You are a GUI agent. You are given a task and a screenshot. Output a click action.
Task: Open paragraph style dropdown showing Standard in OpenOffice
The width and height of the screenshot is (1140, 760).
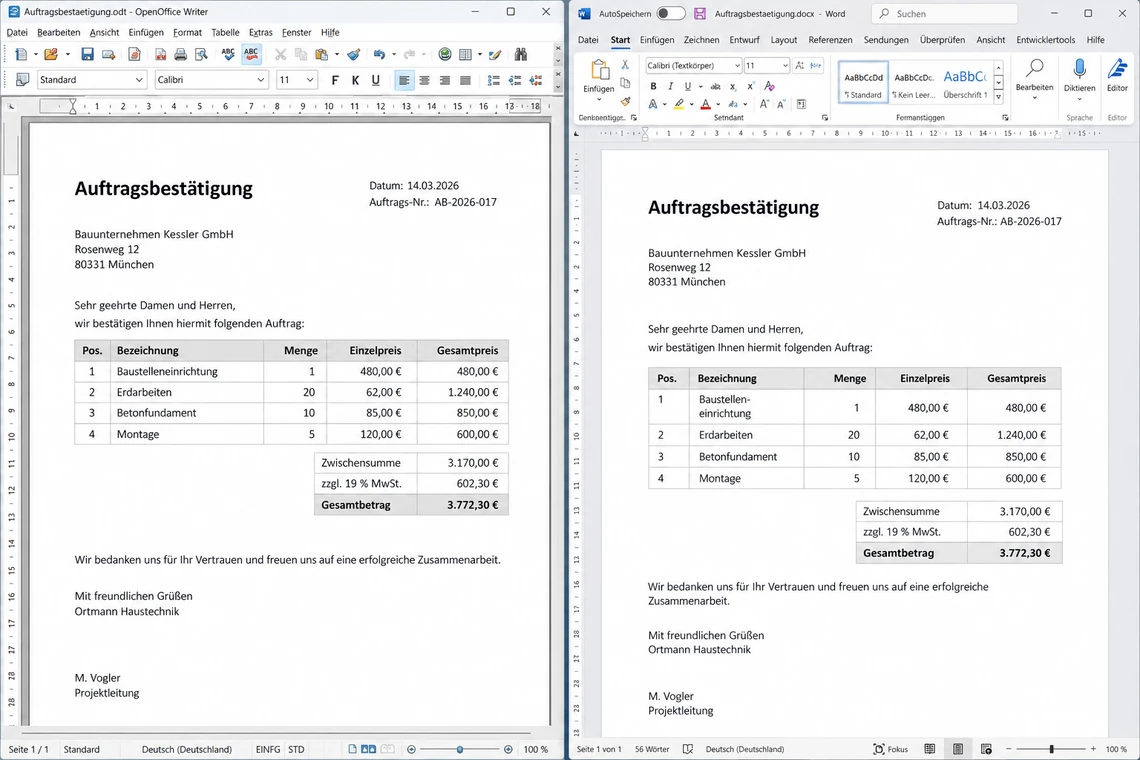point(138,80)
